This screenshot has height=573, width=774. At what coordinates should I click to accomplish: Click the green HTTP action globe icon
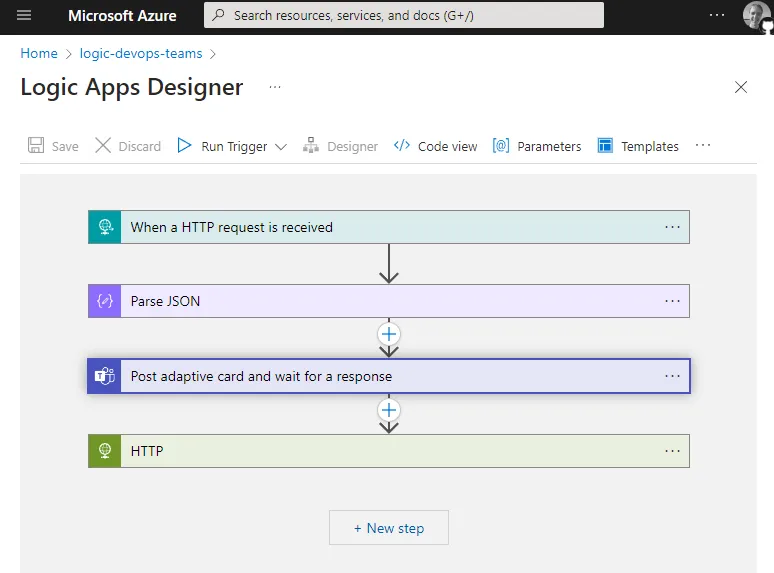105,451
